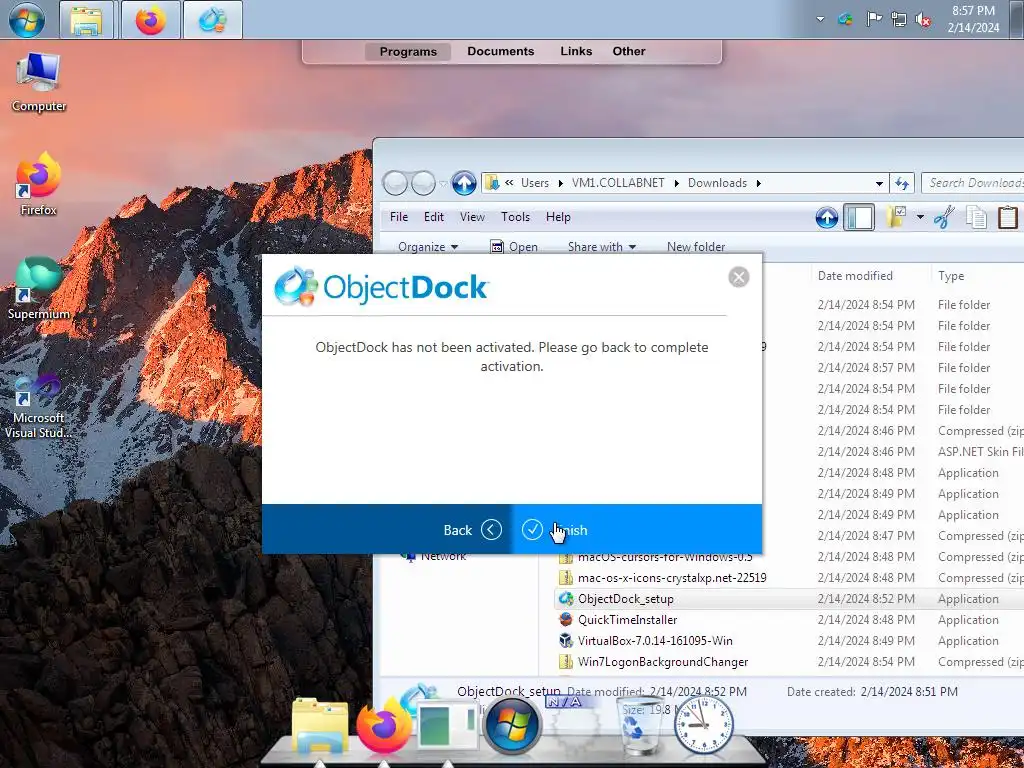Switch to the Documents tab
This screenshot has width=1024, height=768.
(501, 51)
